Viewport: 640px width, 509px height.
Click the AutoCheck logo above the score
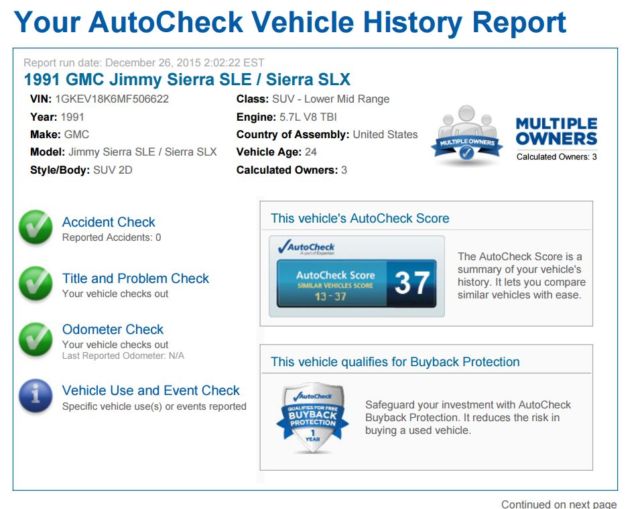point(306,247)
